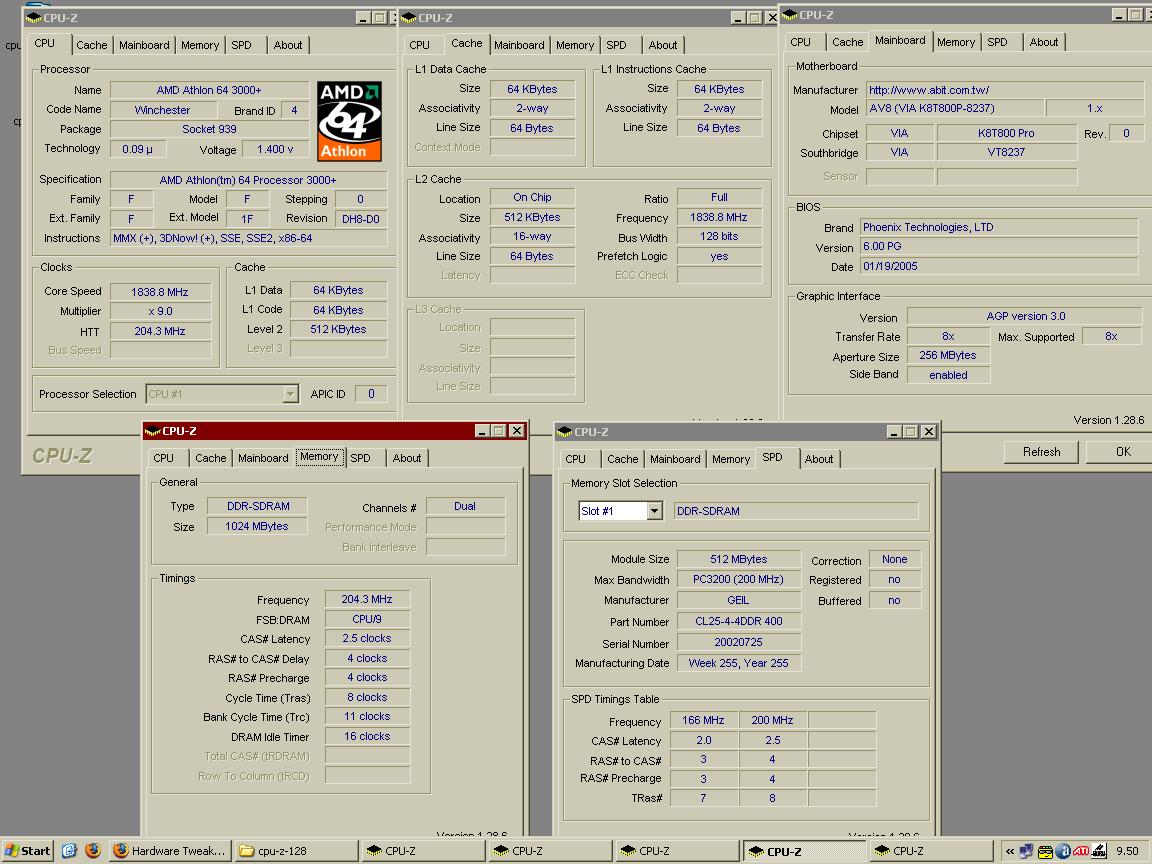The height and width of the screenshot is (864, 1152).
Task: Click the graphic interface 'AGP version 3.0' value
Action: click(1025, 317)
